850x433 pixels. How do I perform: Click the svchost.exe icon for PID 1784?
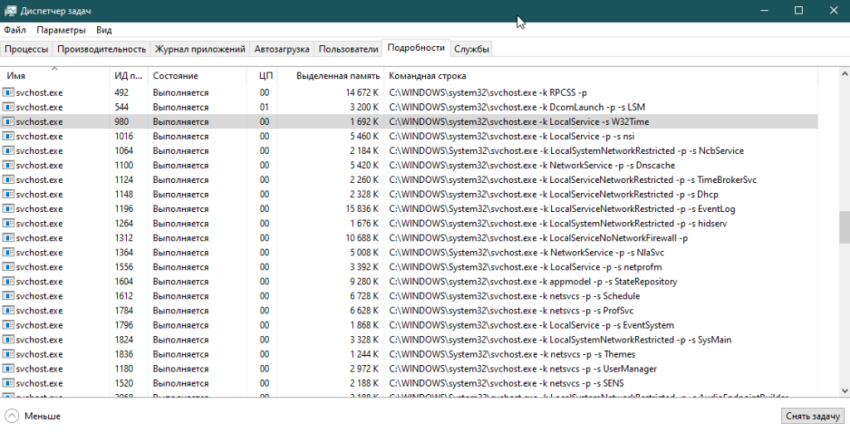pos(8,311)
